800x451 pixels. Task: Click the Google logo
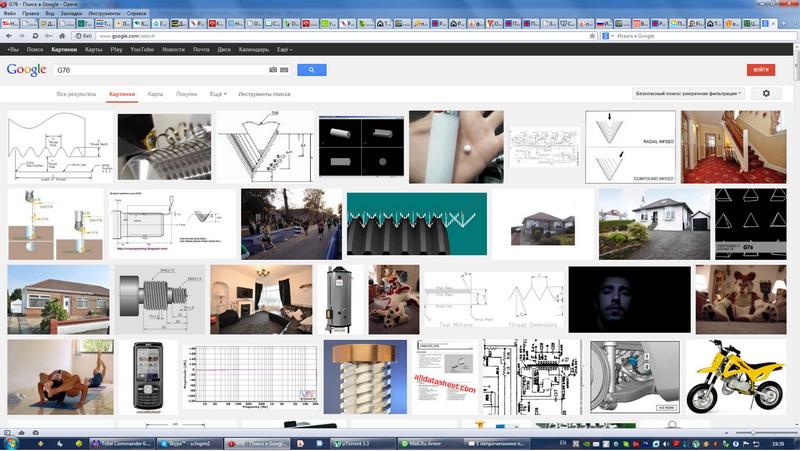(x=26, y=69)
